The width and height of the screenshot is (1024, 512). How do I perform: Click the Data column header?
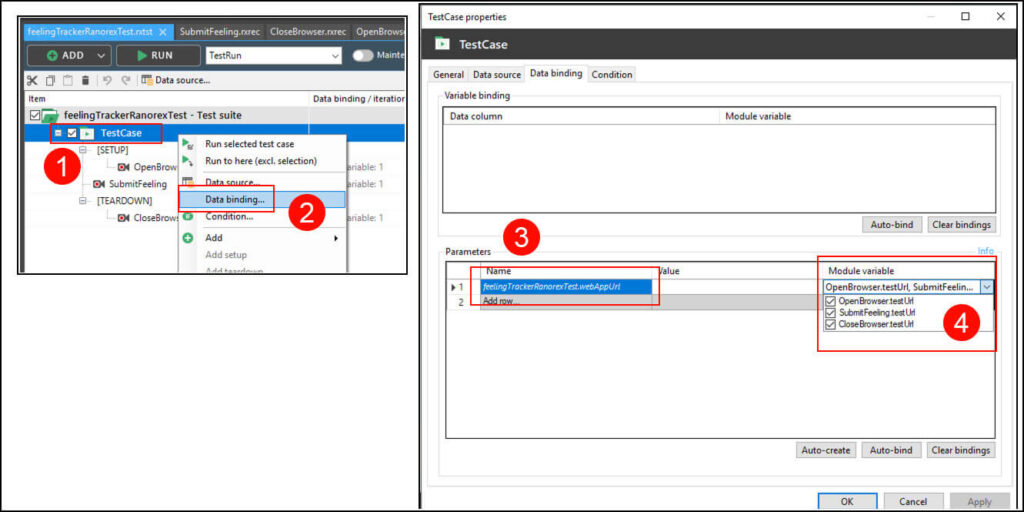(x=581, y=116)
